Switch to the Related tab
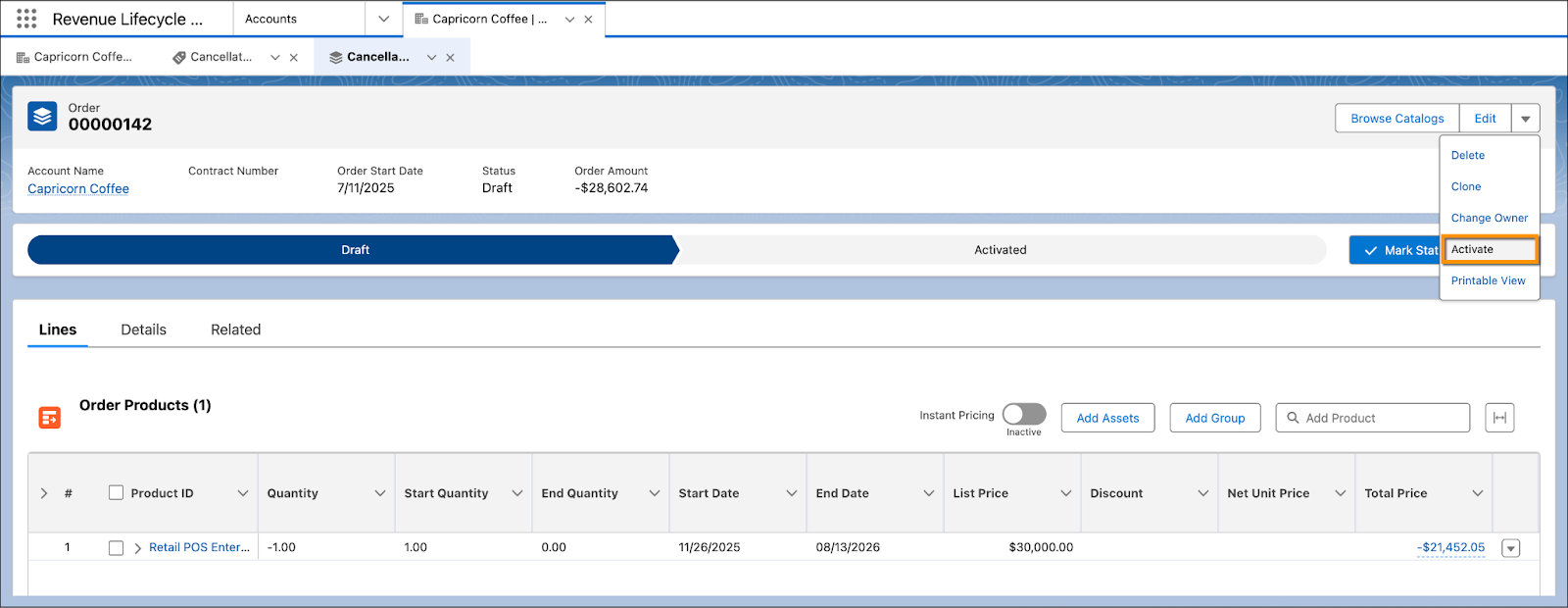1568x608 pixels. (x=235, y=329)
